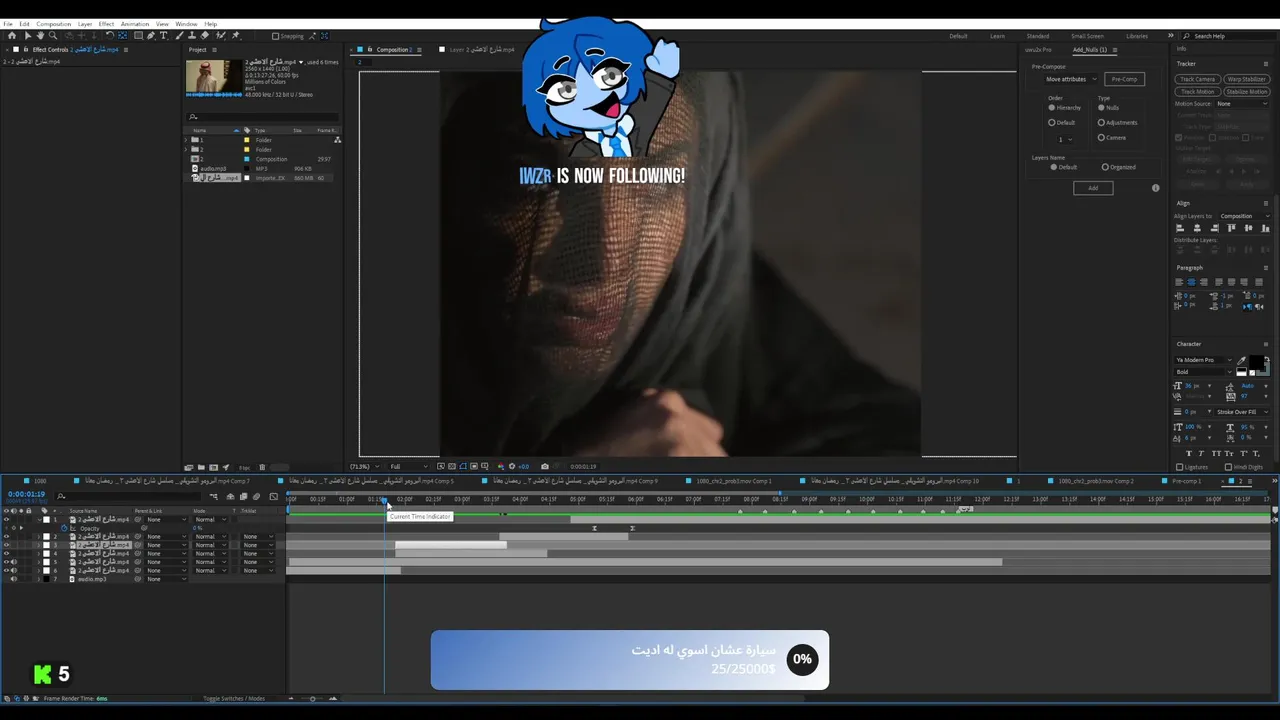The width and height of the screenshot is (1280, 720).
Task: Click the Warp Stabilizer button
Action: point(1247,79)
